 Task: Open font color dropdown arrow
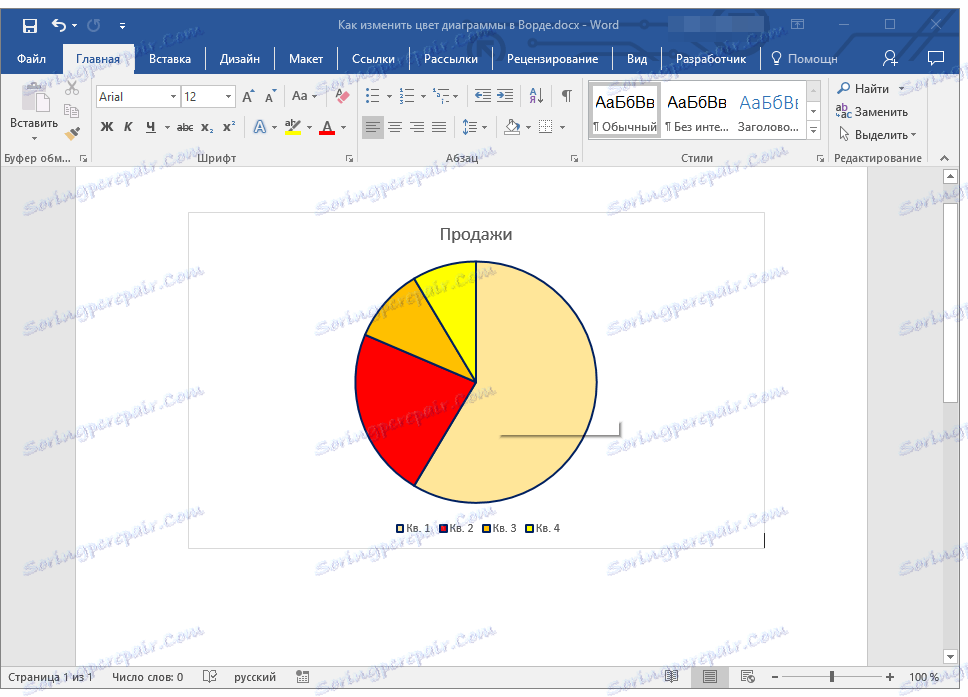[x=343, y=128]
